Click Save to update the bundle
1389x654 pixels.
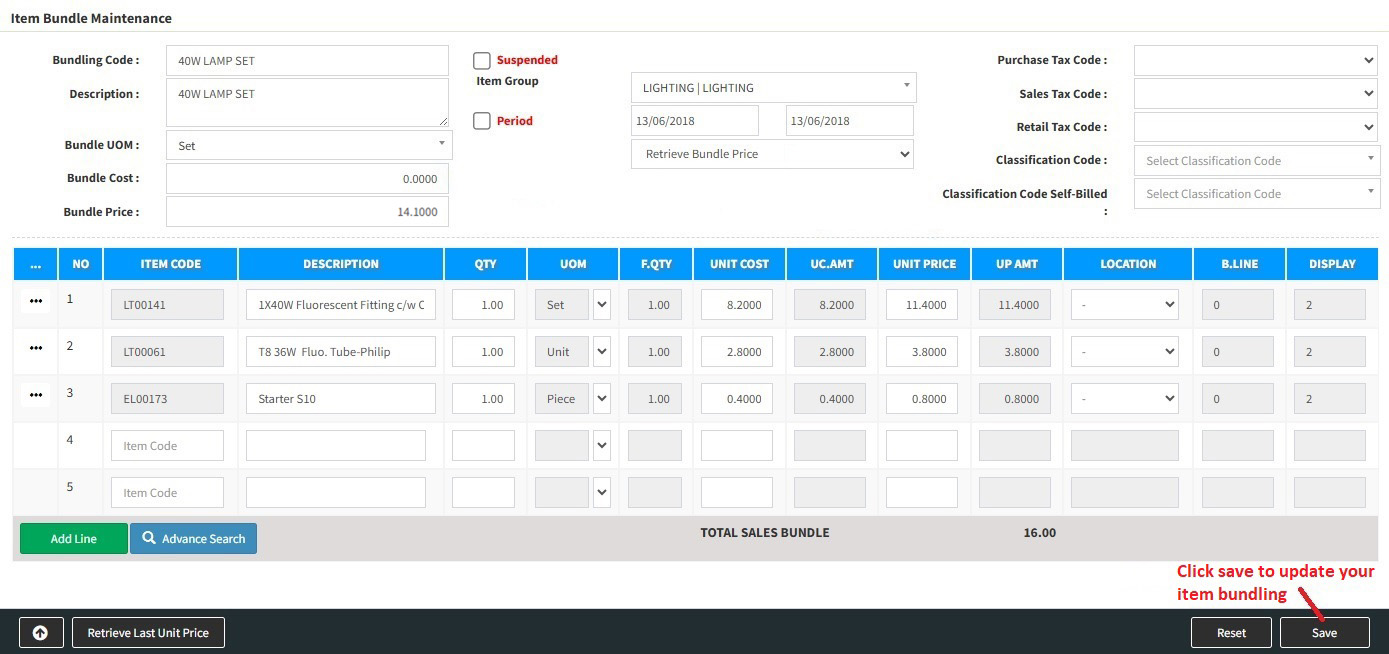pos(1324,633)
